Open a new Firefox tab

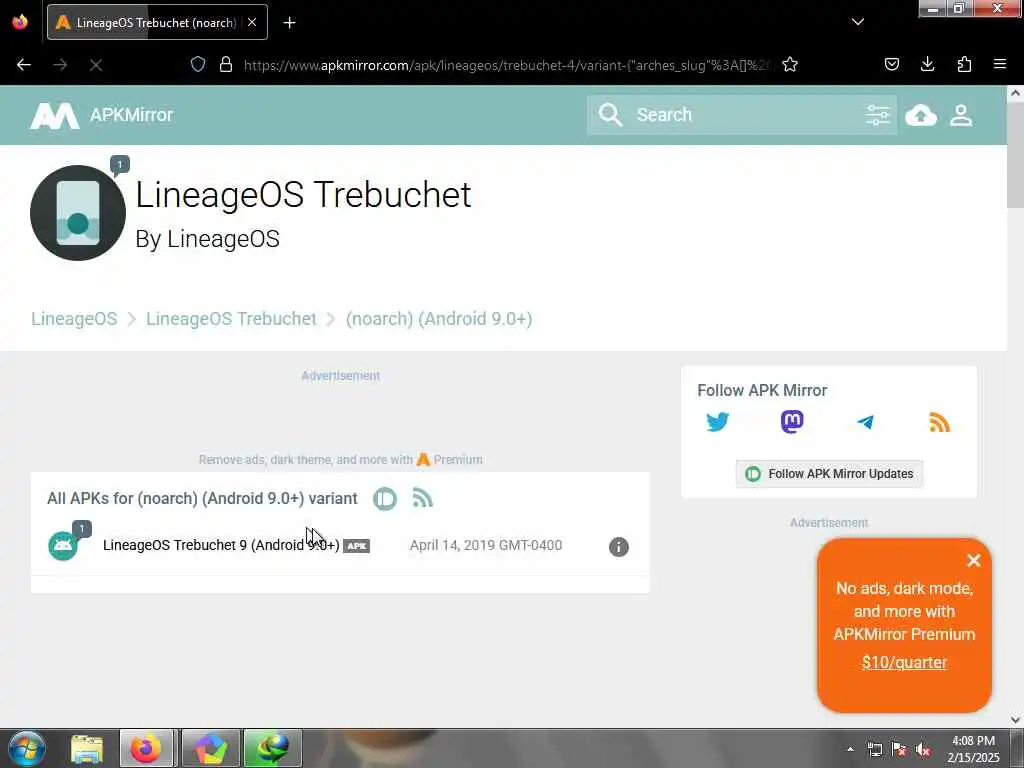click(x=289, y=23)
